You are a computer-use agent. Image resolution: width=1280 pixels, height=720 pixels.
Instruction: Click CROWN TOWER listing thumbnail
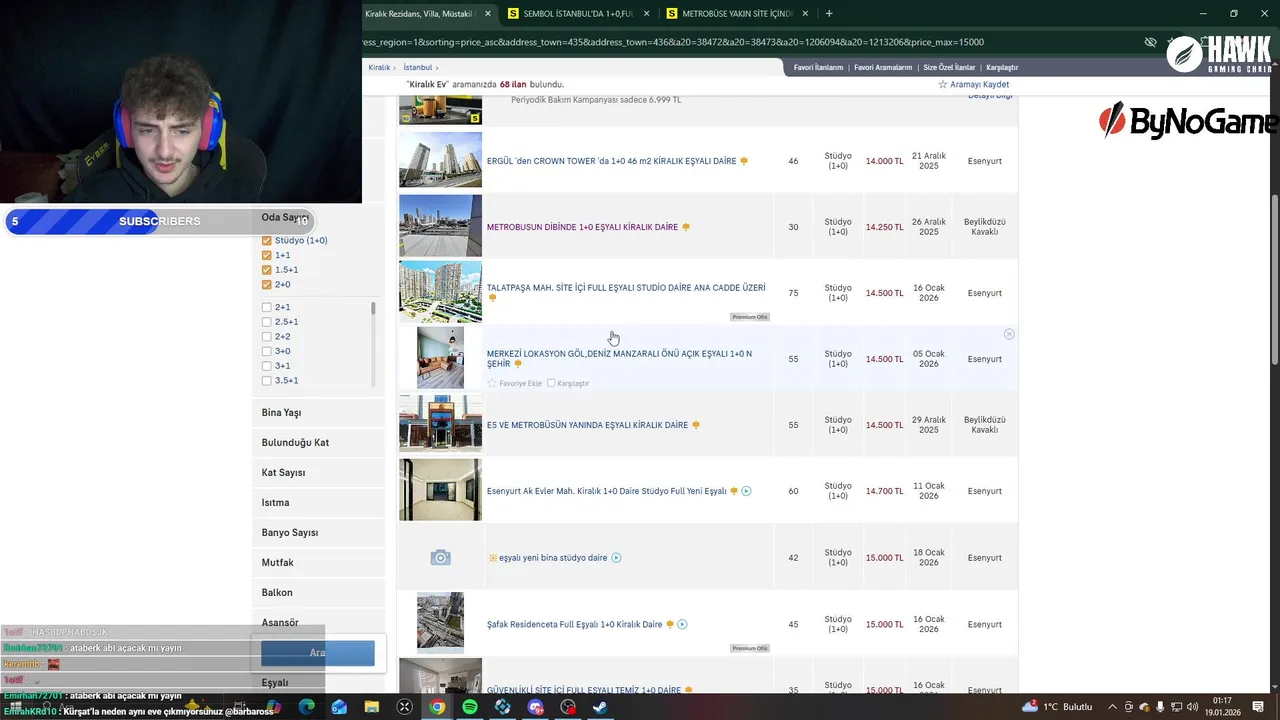tap(440, 160)
